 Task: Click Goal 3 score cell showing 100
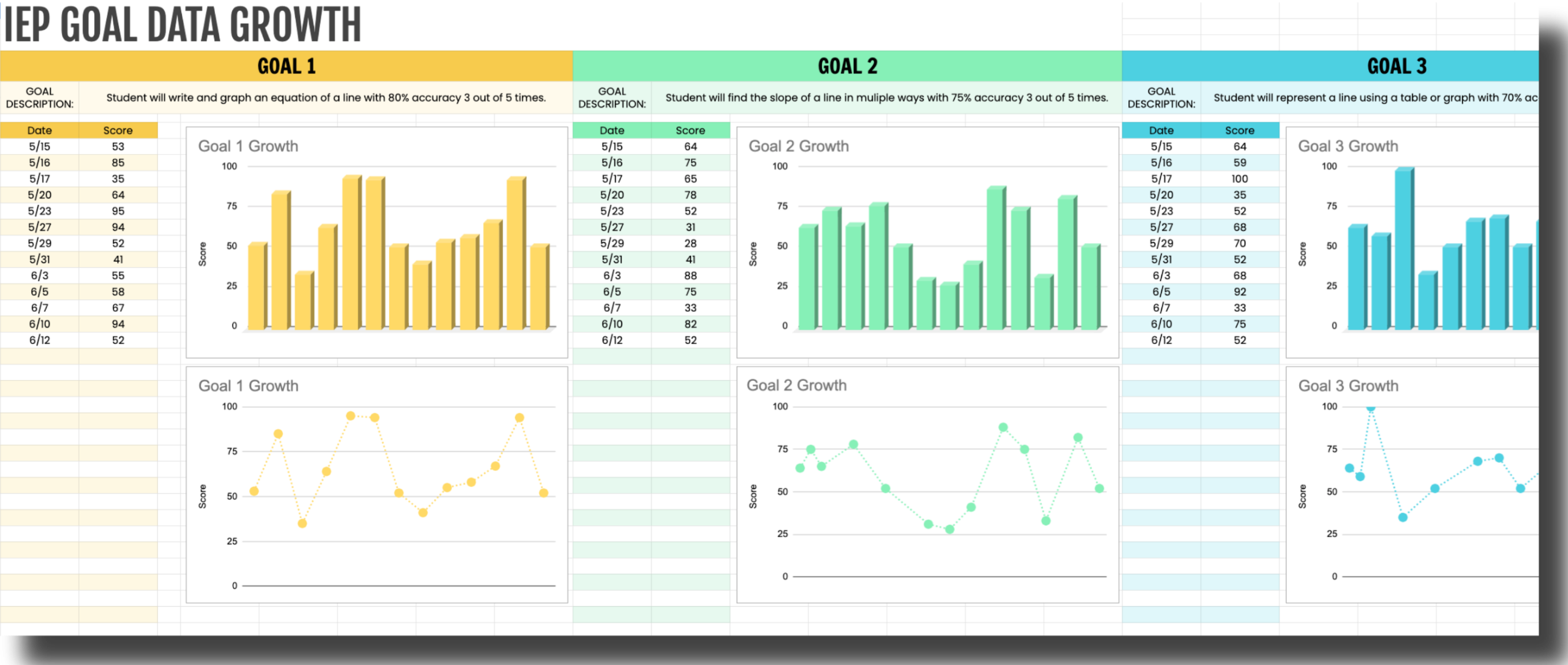[1240, 179]
